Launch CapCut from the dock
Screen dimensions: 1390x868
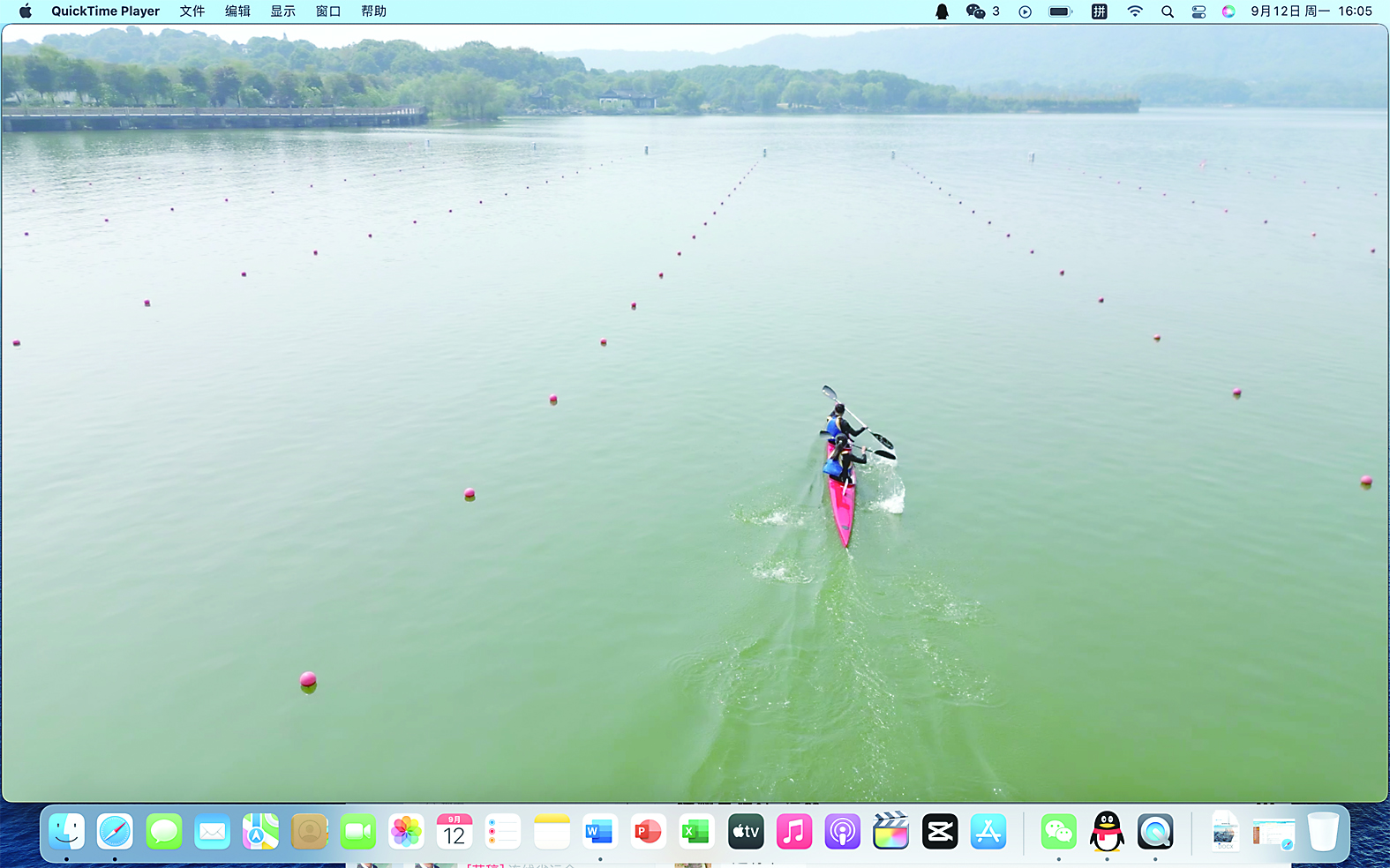(939, 831)
